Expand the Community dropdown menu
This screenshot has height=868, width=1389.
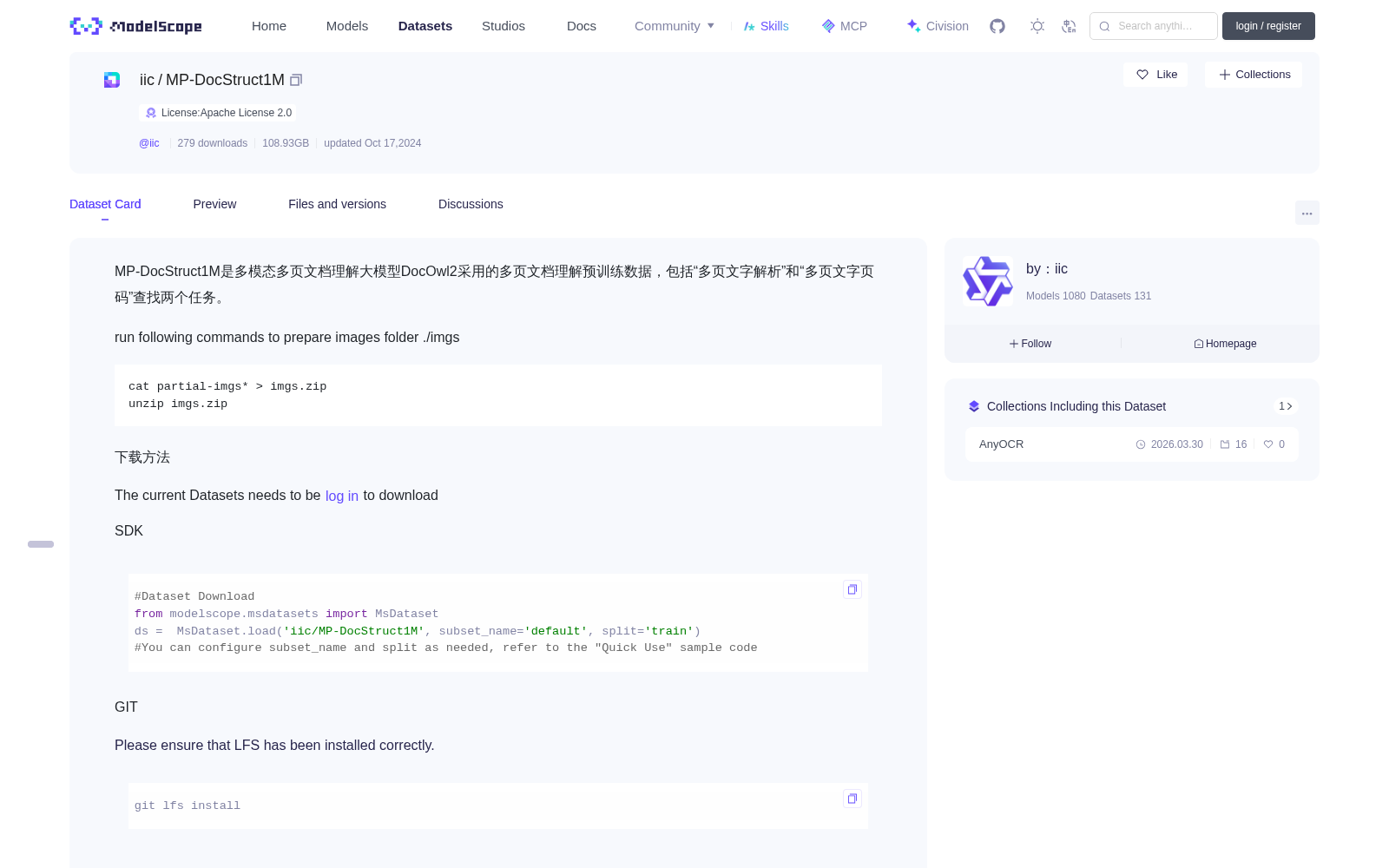(675, 26)
